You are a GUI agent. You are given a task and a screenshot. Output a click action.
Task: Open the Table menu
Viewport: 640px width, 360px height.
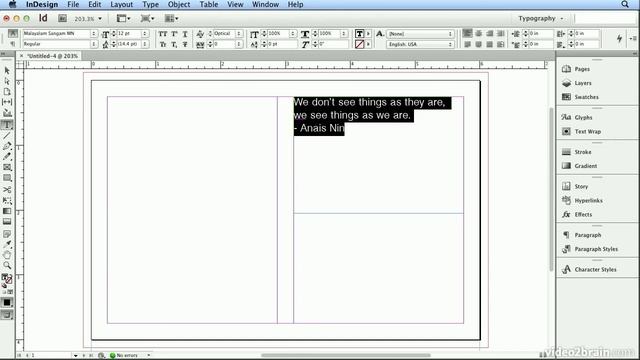click(x=209, y=4)
